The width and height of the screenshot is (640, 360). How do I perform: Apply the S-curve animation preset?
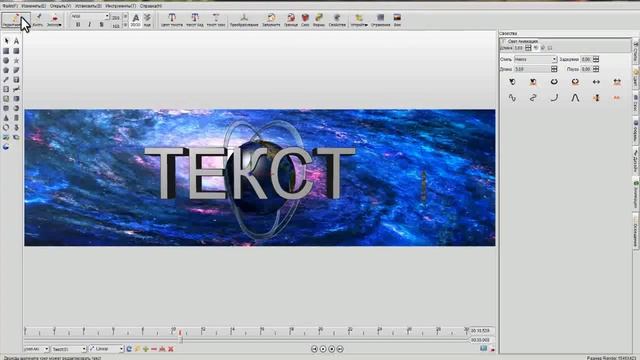coord(533,98)
